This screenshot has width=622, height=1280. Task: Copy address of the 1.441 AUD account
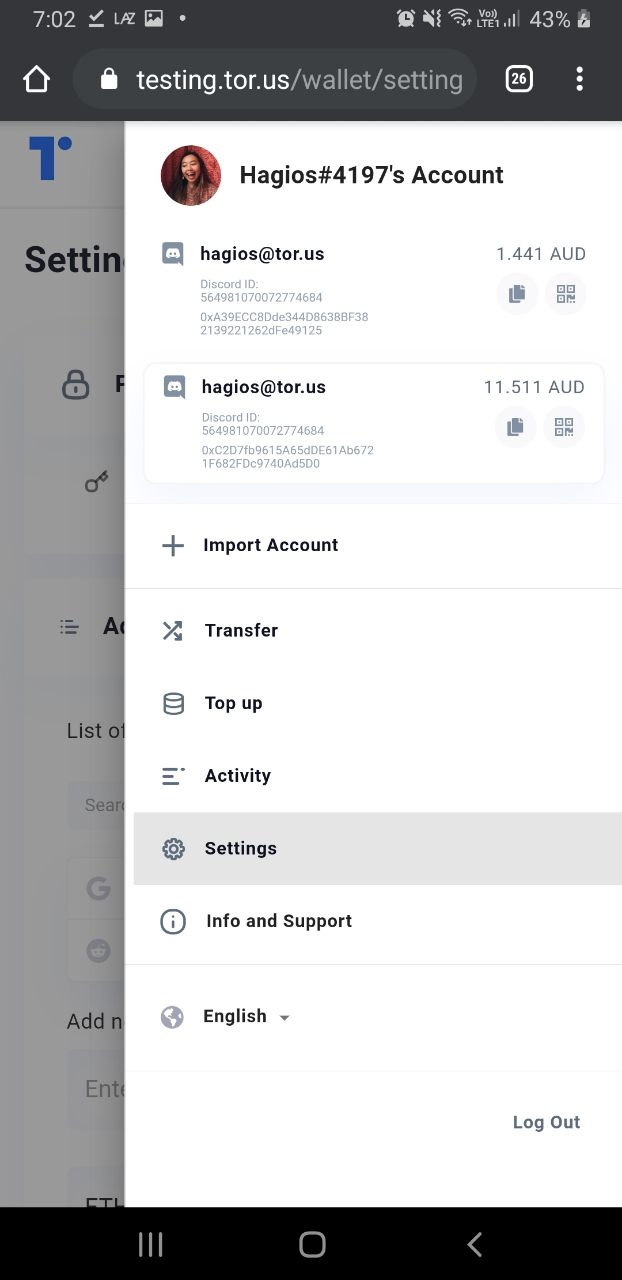point(517,294)
